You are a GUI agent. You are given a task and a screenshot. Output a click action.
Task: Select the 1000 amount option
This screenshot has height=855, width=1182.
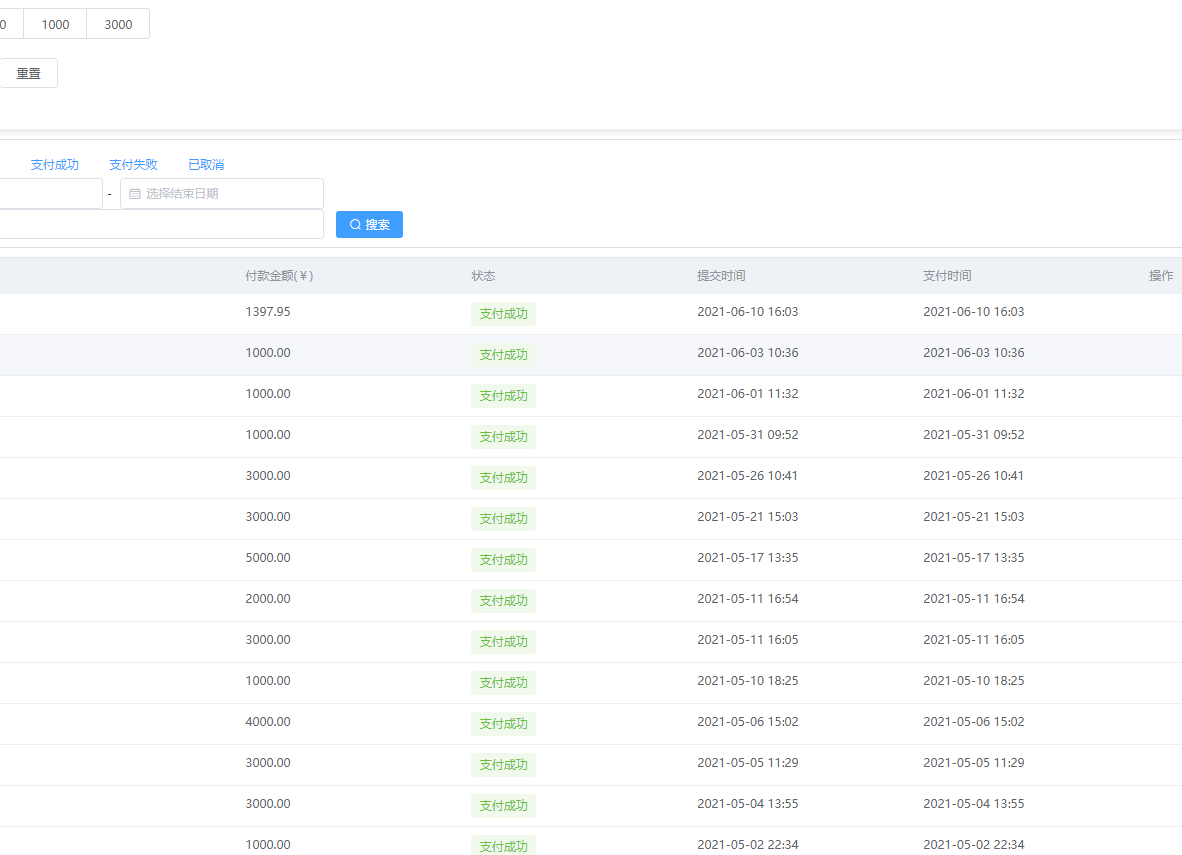click(x=55, y=24)
